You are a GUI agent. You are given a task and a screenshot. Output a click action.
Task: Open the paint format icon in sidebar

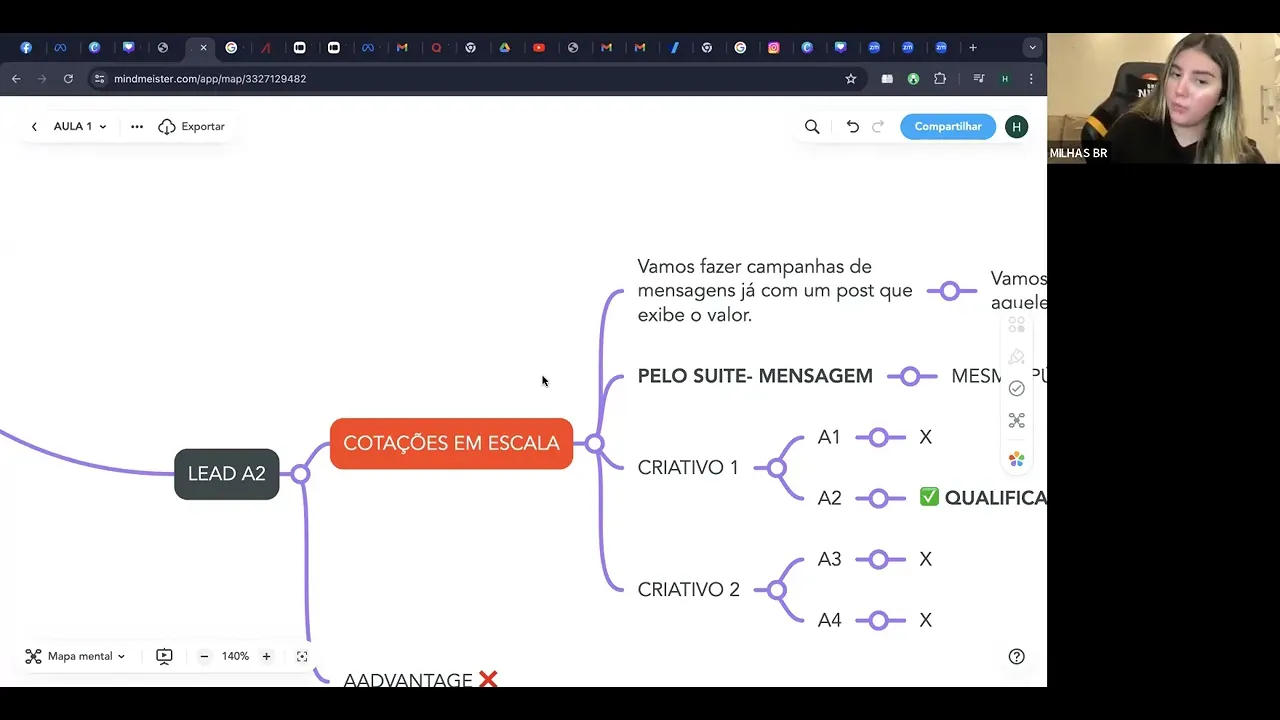click(x=1017, y=357)
